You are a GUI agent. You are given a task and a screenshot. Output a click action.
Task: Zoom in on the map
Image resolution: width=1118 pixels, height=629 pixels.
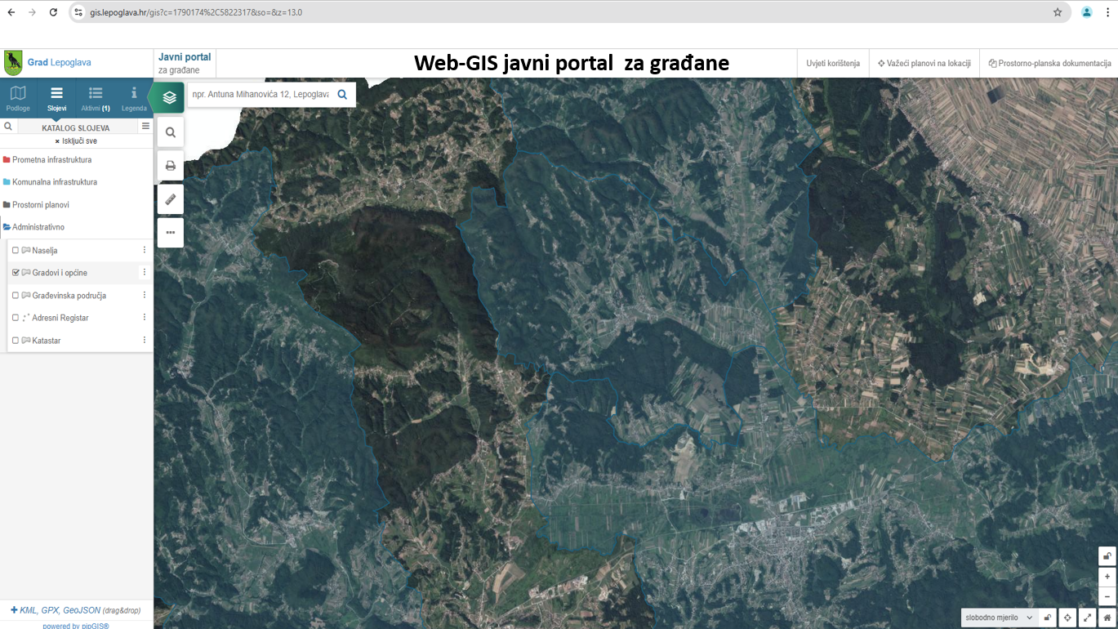pyautogui.click(x=1107, y=577)
